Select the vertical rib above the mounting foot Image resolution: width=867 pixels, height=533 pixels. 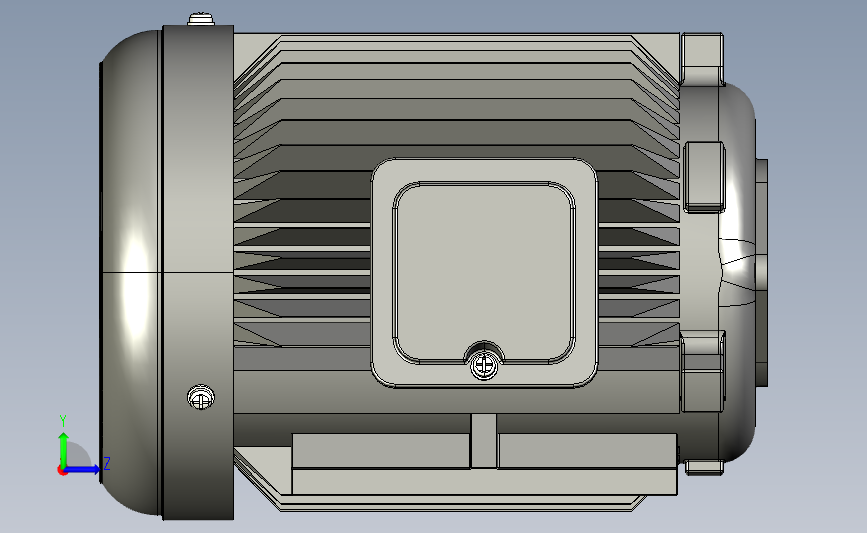tap(484, 441)
